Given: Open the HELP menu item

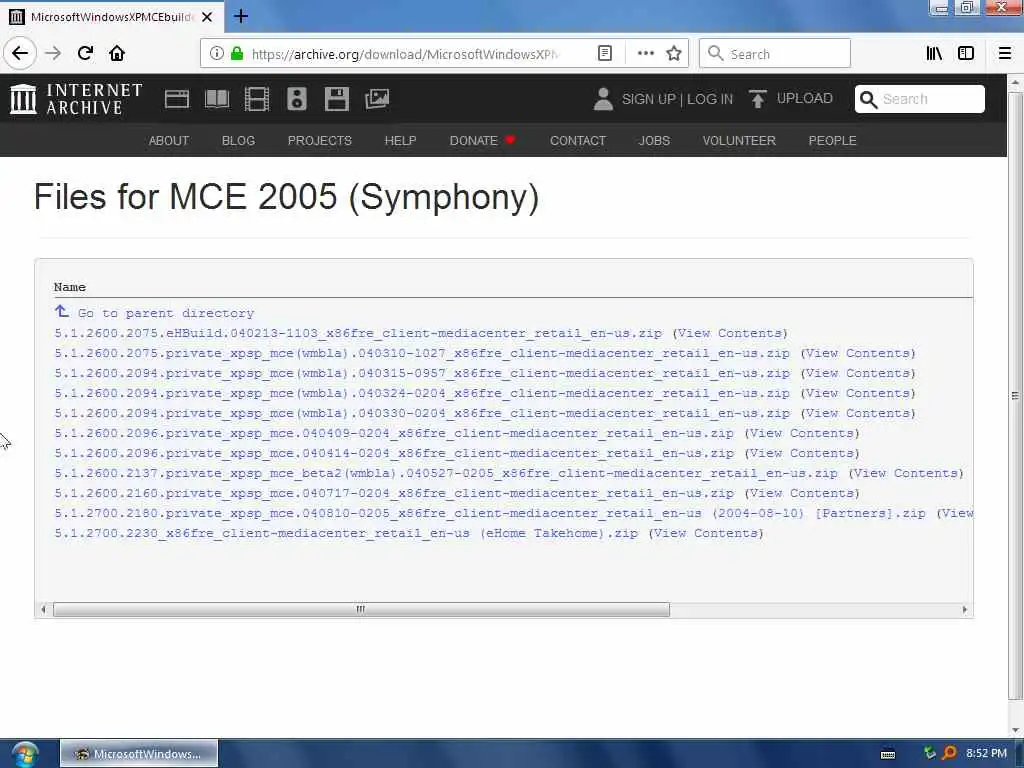Looking at the screenshot, I should pos(400,140).
